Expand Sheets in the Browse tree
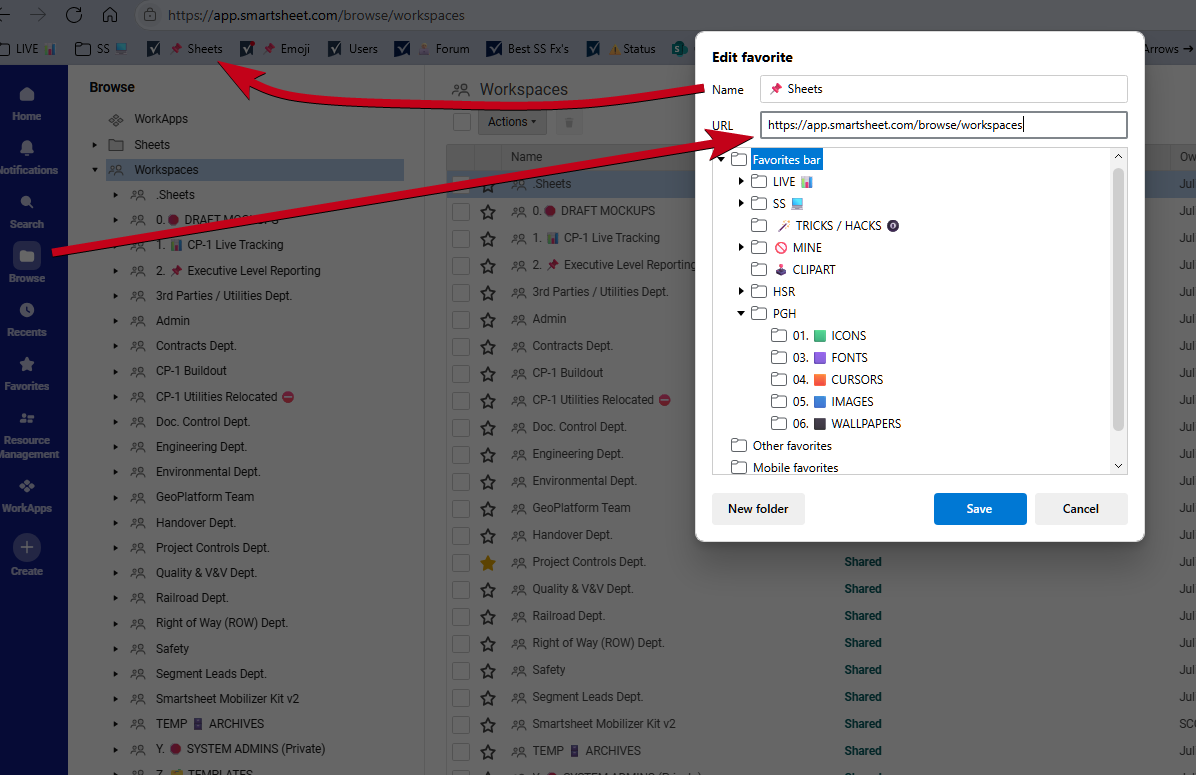Screen dimensions: 1196x775 tap(95, 145)
